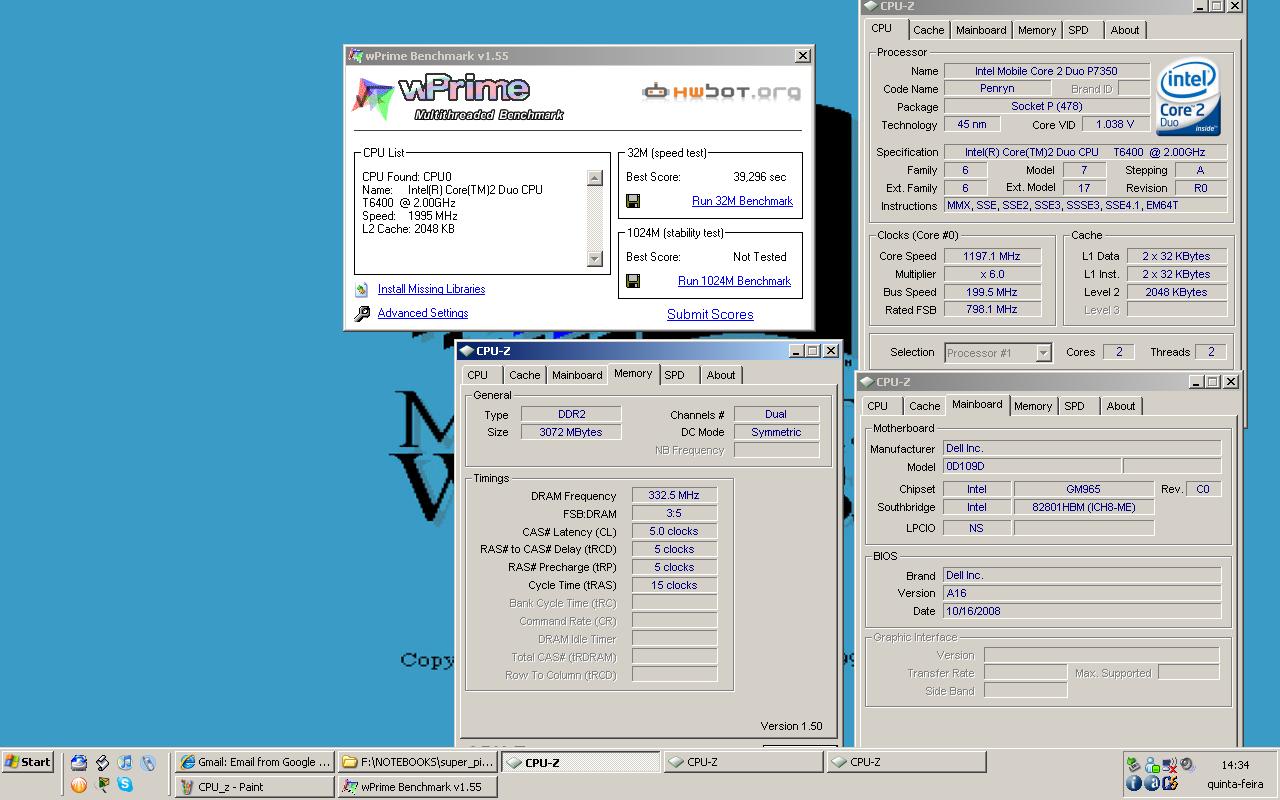Click the BIOS Date value 10/16/2008
This screenshot has width=1280, height=800.
pyautogui.click(x=1082, y=611)
